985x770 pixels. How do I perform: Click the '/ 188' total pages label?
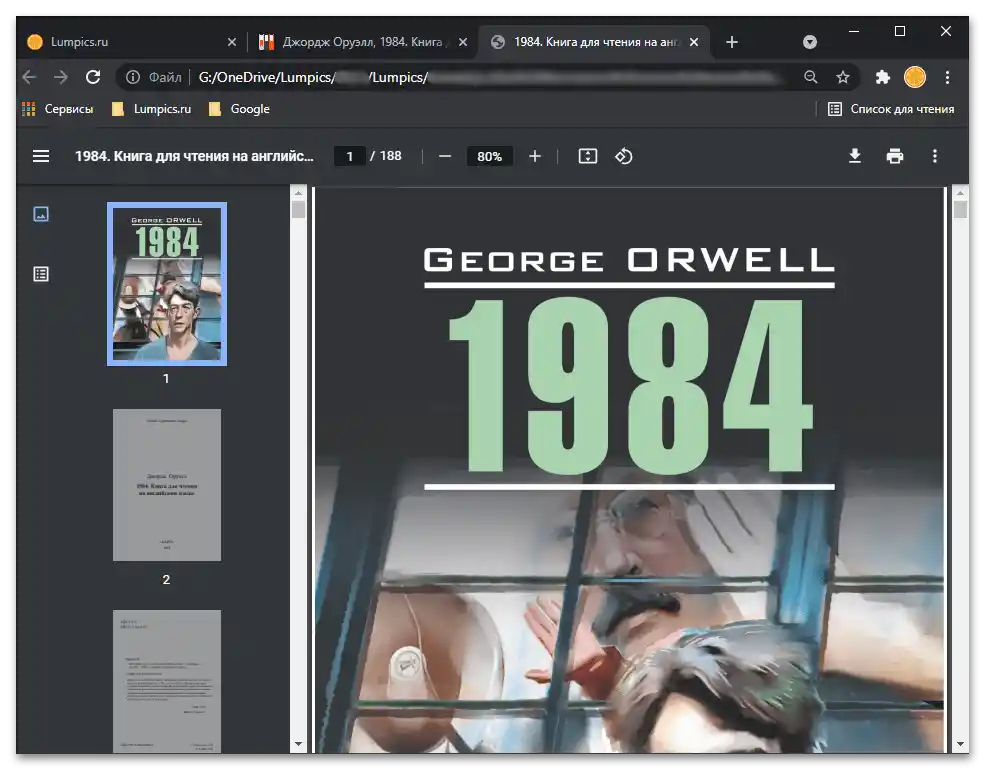[x=386, y=156]
